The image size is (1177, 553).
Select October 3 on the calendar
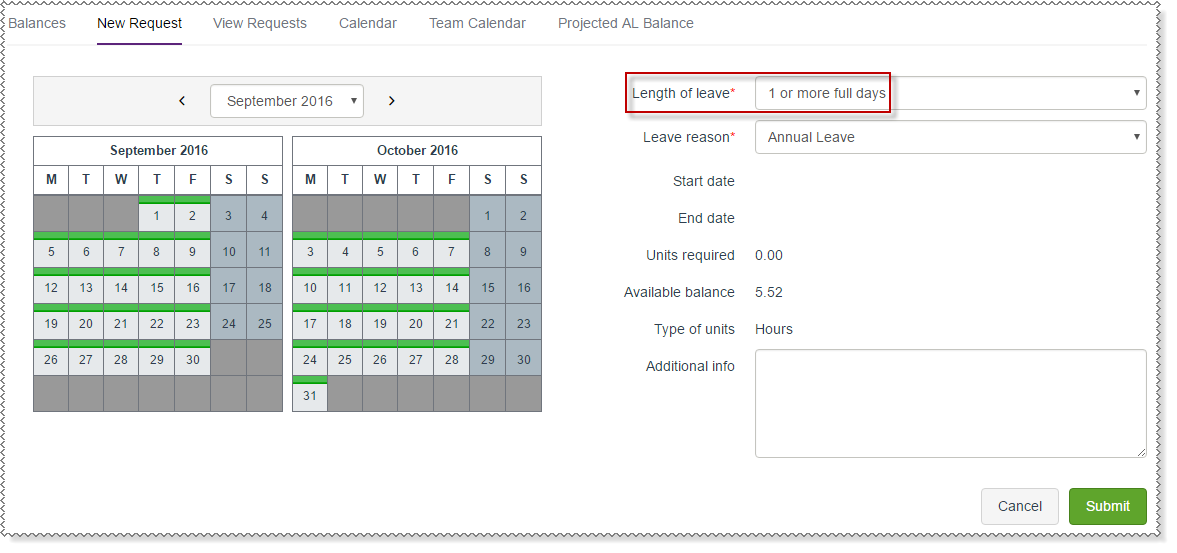(x=310, y=252)
